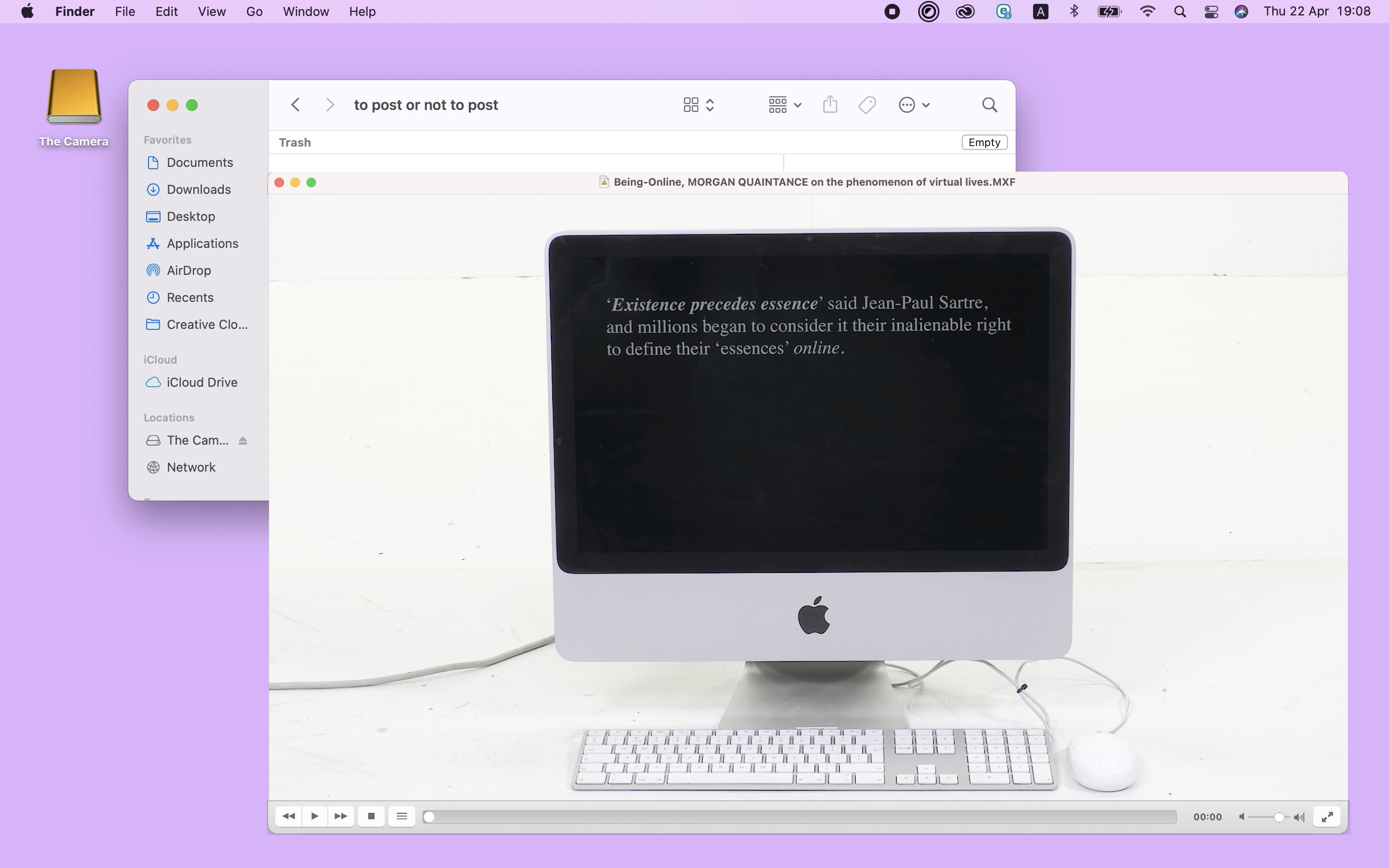Click the MXF file proxy icon in title

[x=604, y=182]
